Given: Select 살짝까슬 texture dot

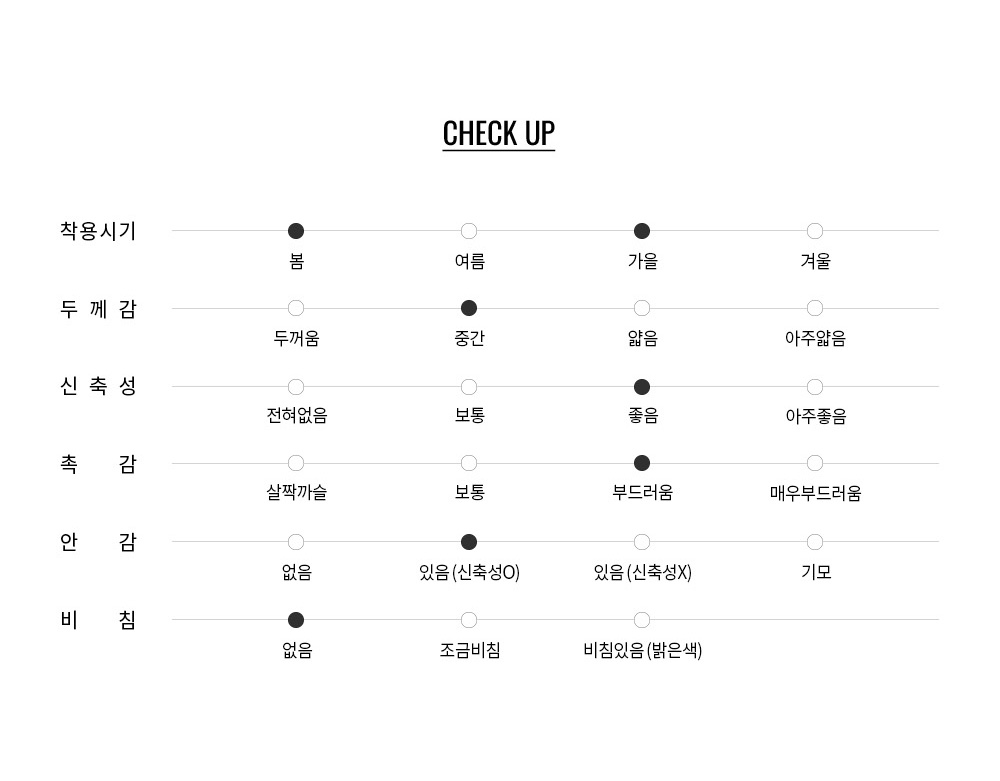Looking at the screenshot, I should [296, 463].
